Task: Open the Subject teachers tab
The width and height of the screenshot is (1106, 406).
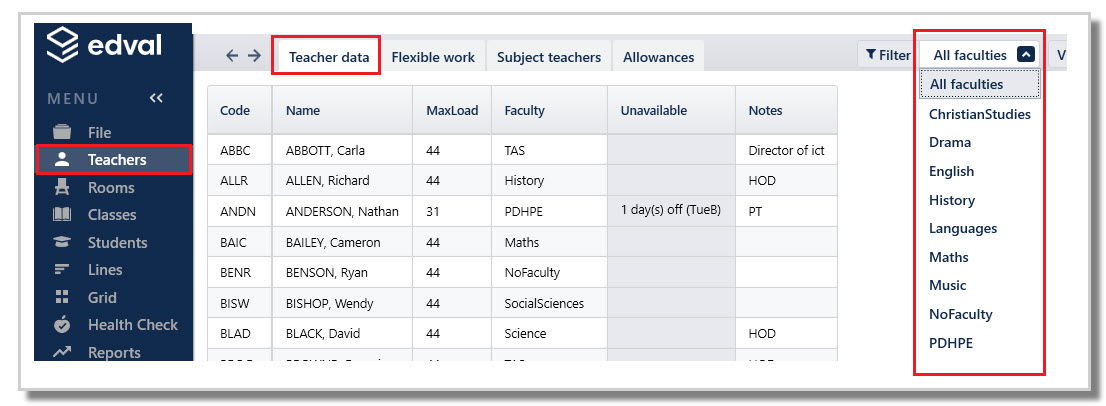Action: [549, 57]
